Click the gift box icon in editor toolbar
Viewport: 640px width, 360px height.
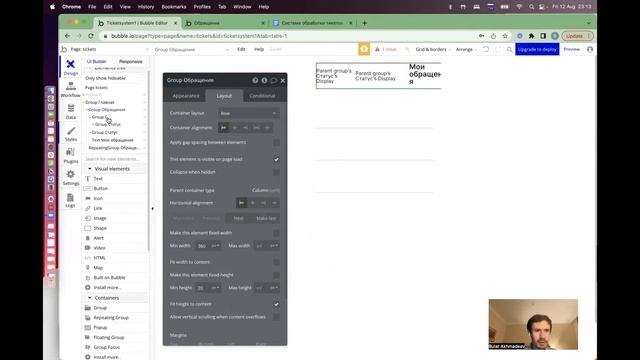[x=364, y=49]
